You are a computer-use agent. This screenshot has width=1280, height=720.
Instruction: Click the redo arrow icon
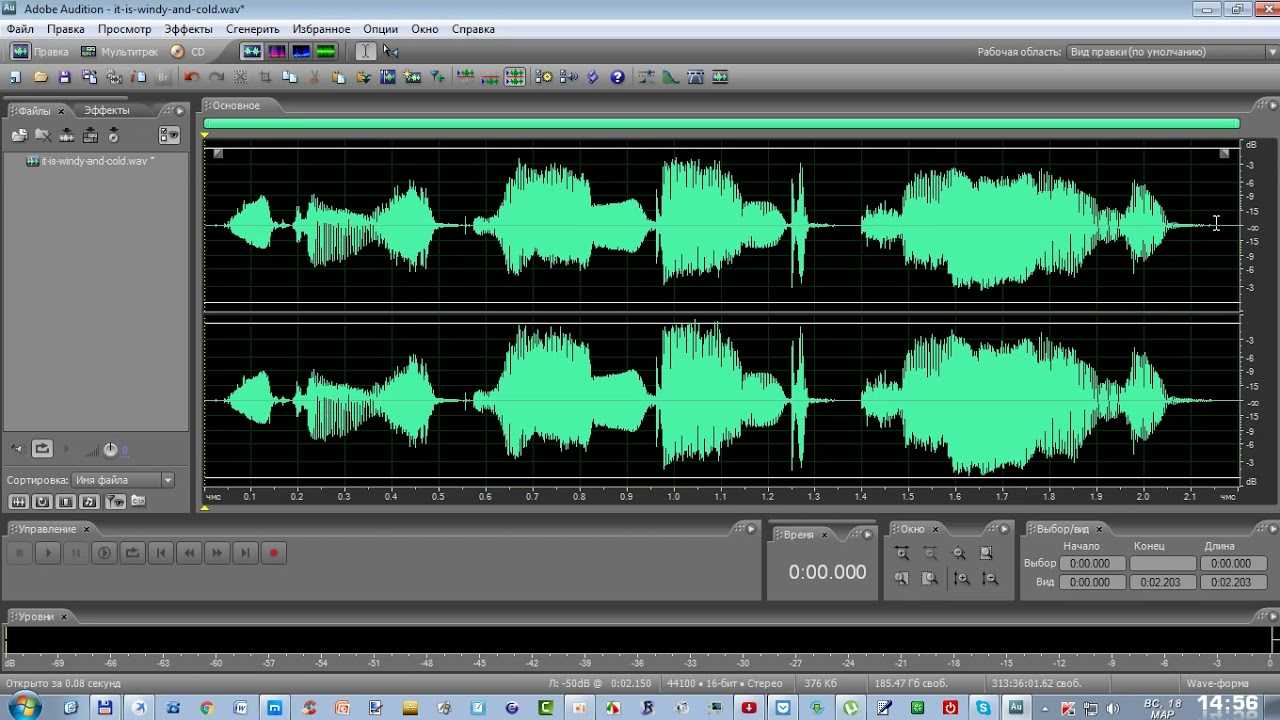[x=216, y=77]
